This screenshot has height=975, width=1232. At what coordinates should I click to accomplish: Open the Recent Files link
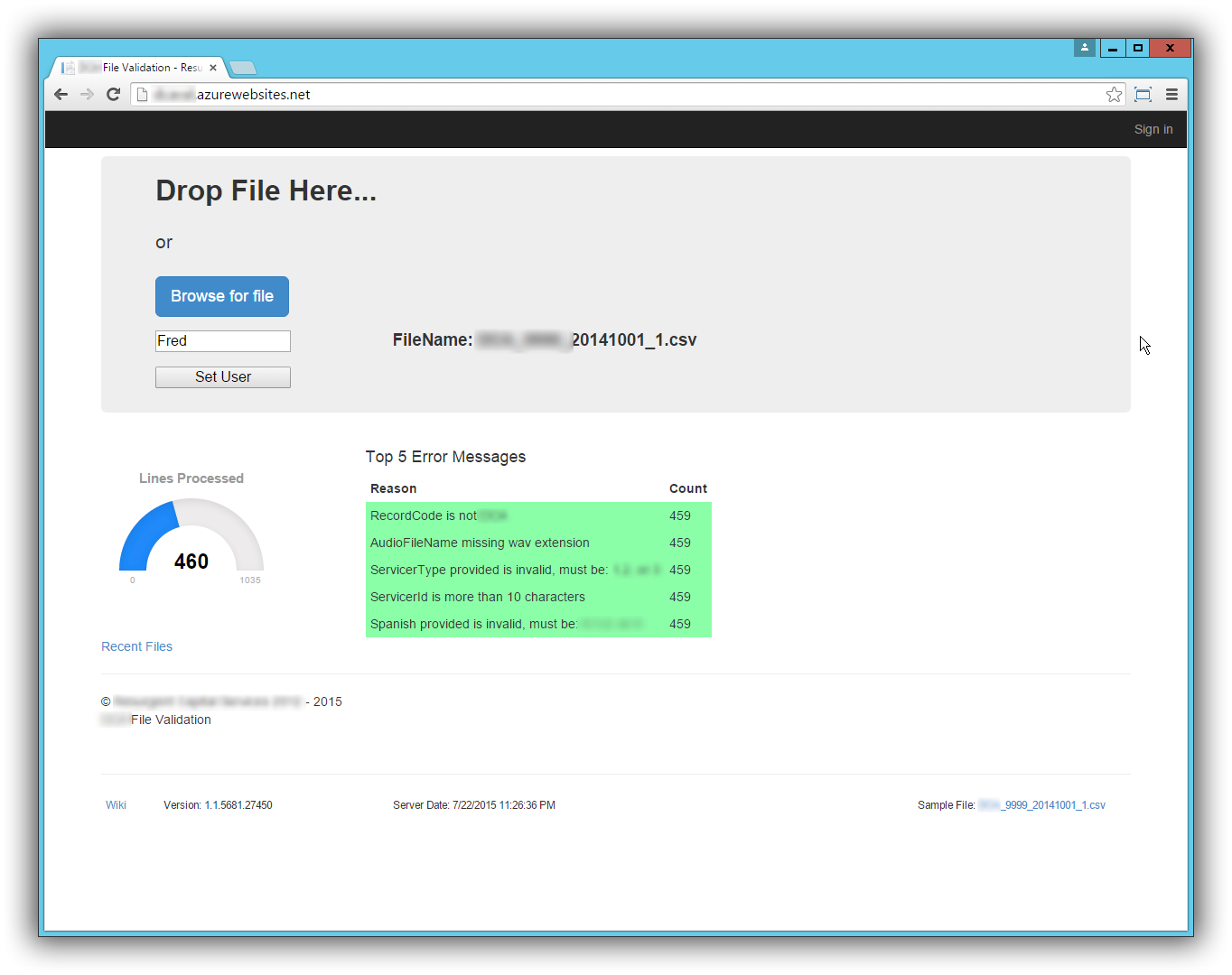point(136,646)
